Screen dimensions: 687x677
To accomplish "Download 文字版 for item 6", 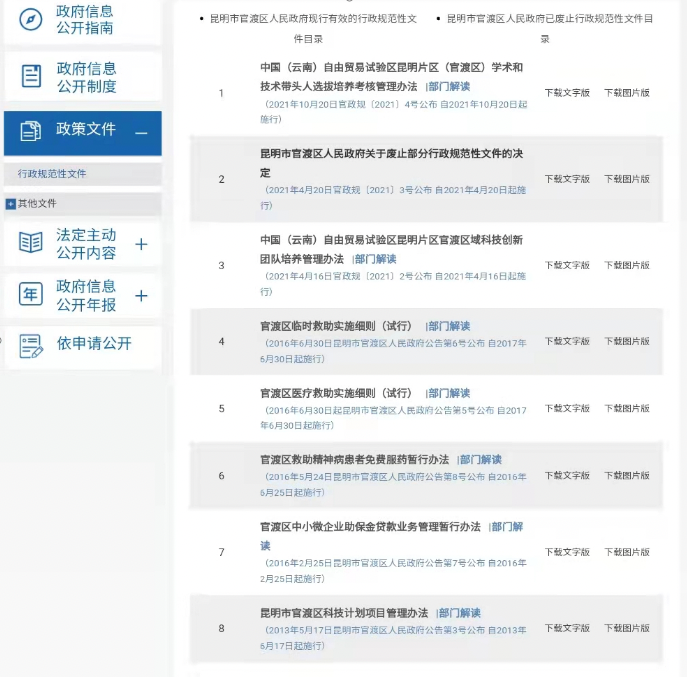I will click(567, 475).
